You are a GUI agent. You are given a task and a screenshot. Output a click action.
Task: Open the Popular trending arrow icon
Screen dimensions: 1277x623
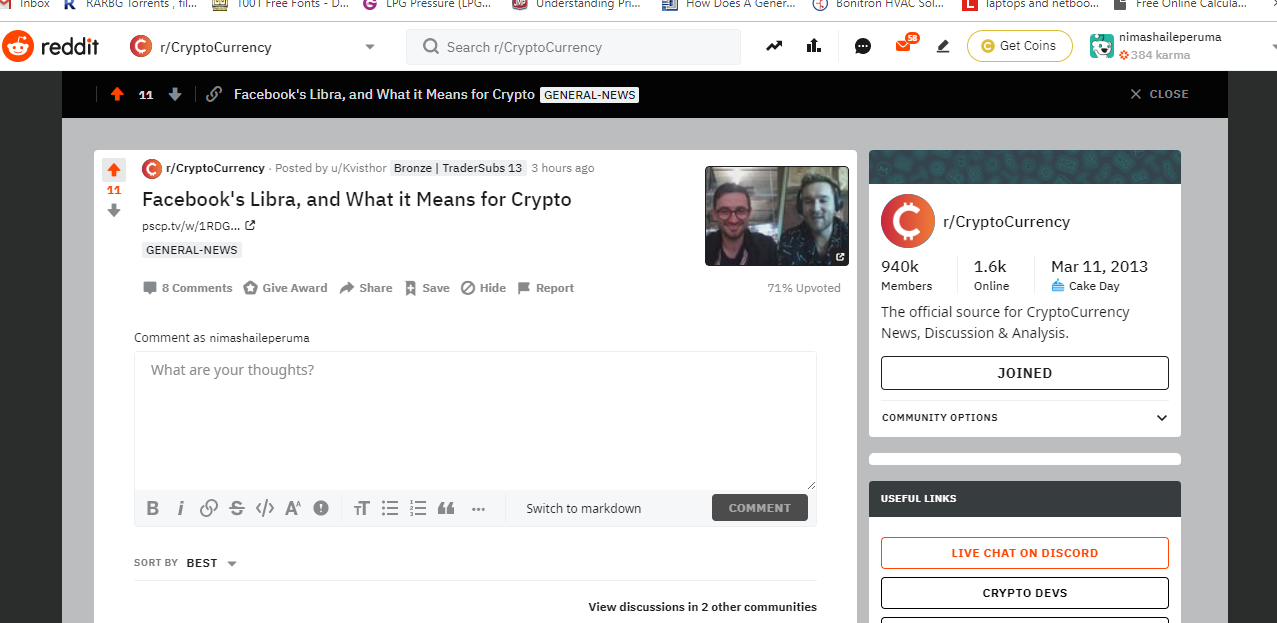tap(774, 46)
